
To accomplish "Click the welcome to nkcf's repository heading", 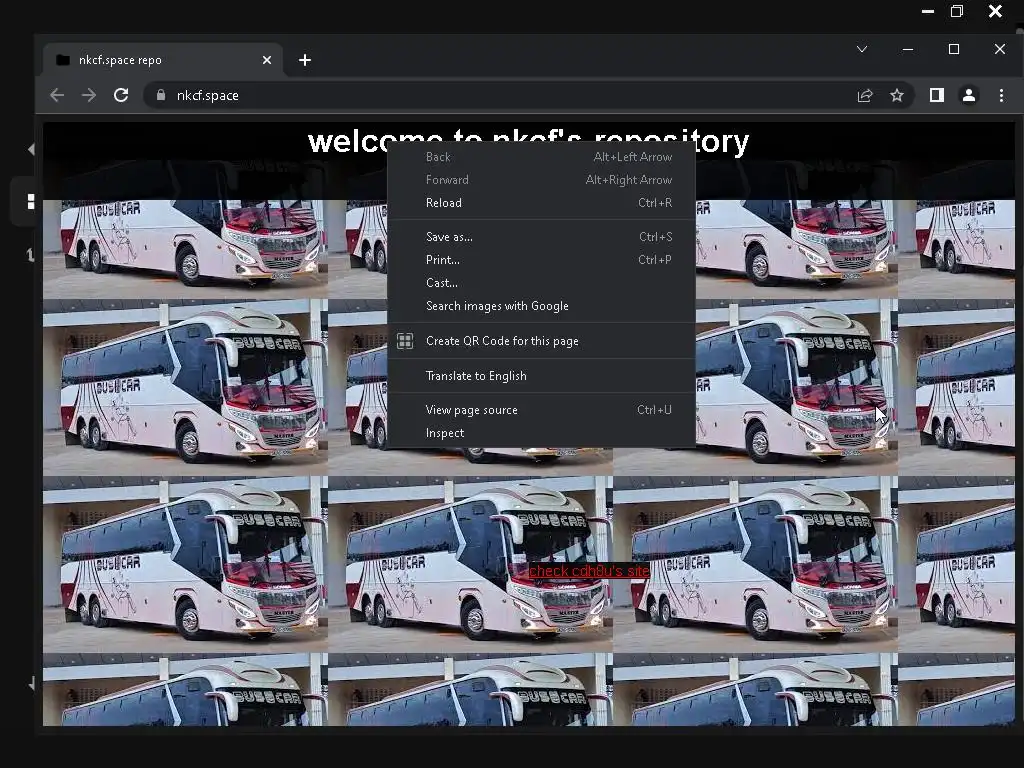I will click(528, 141).
